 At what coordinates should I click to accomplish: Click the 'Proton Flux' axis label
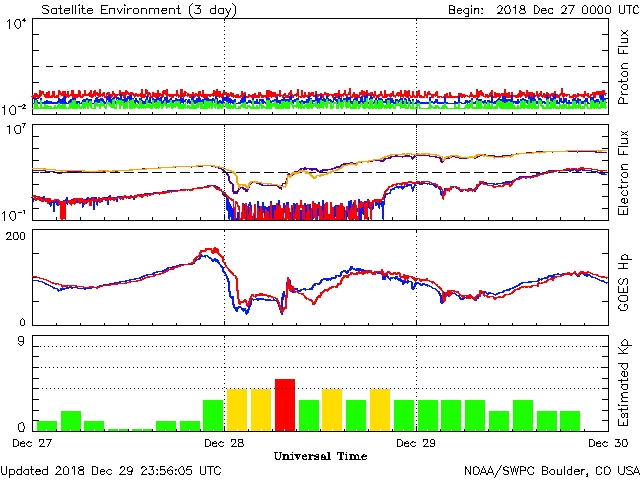pyautogui.click(x=623, y=67)
